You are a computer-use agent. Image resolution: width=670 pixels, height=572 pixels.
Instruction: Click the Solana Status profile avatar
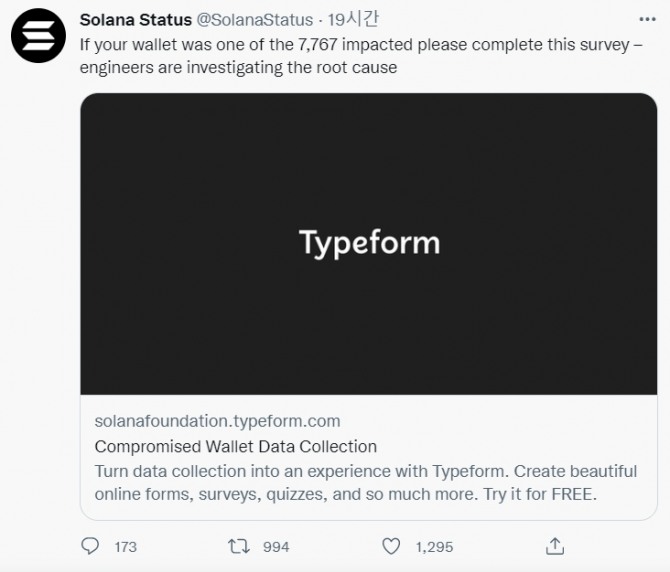(38, 35)
